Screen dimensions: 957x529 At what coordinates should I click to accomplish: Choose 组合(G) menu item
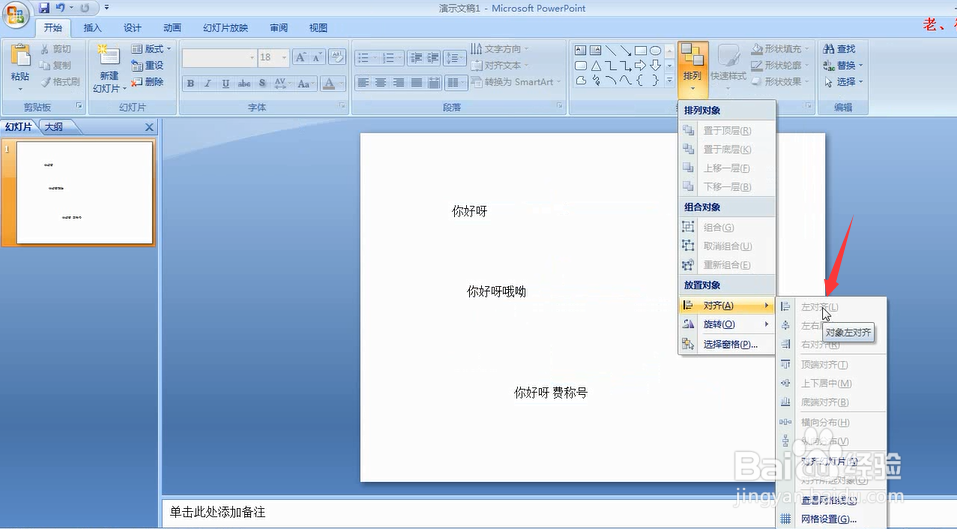726,227
